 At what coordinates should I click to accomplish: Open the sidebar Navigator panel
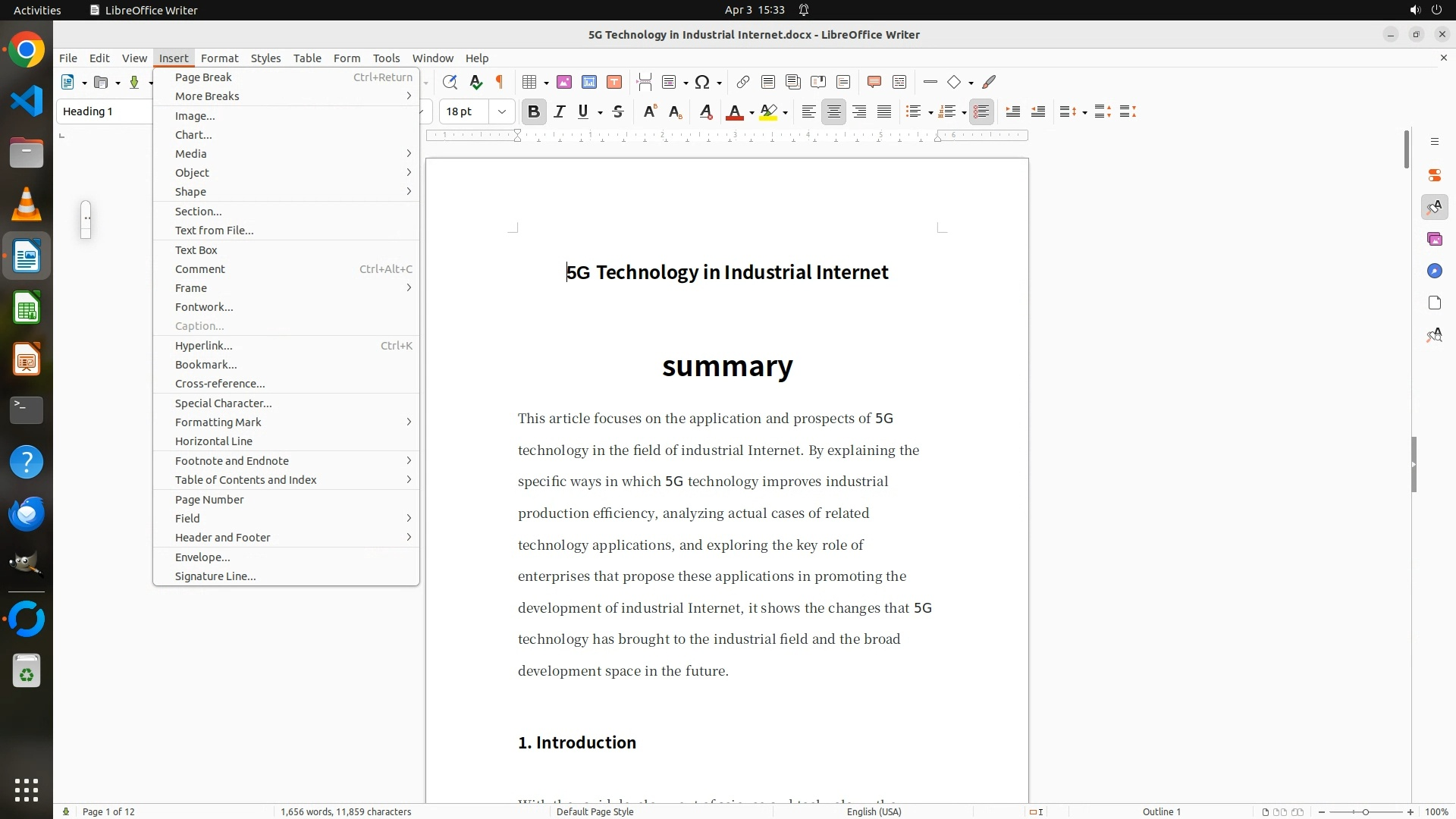point(1434,271)
